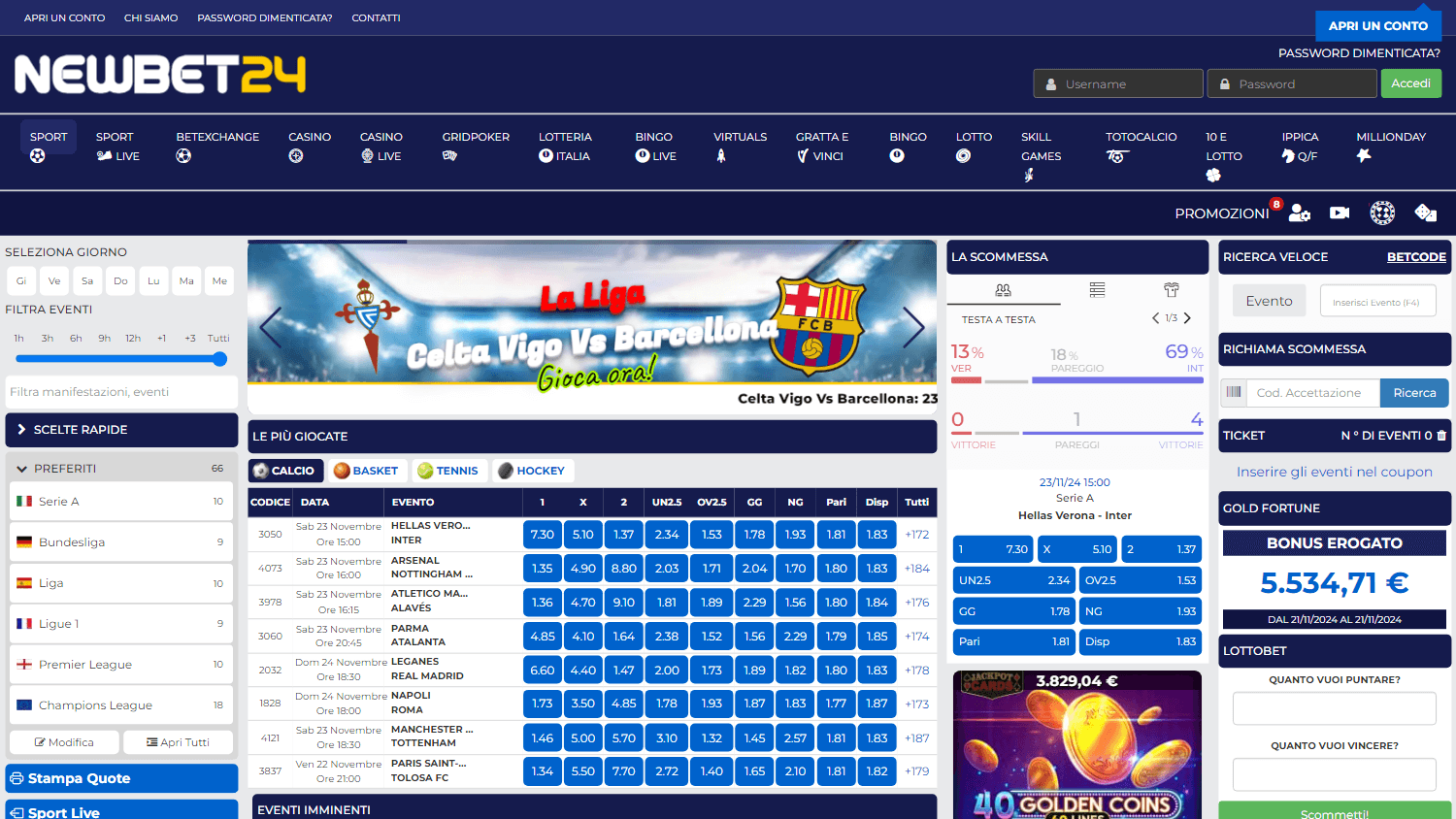Expand Premier League
Viewport: 1456px width, 819px height.
pyautogui.click(x=121, y=665)
